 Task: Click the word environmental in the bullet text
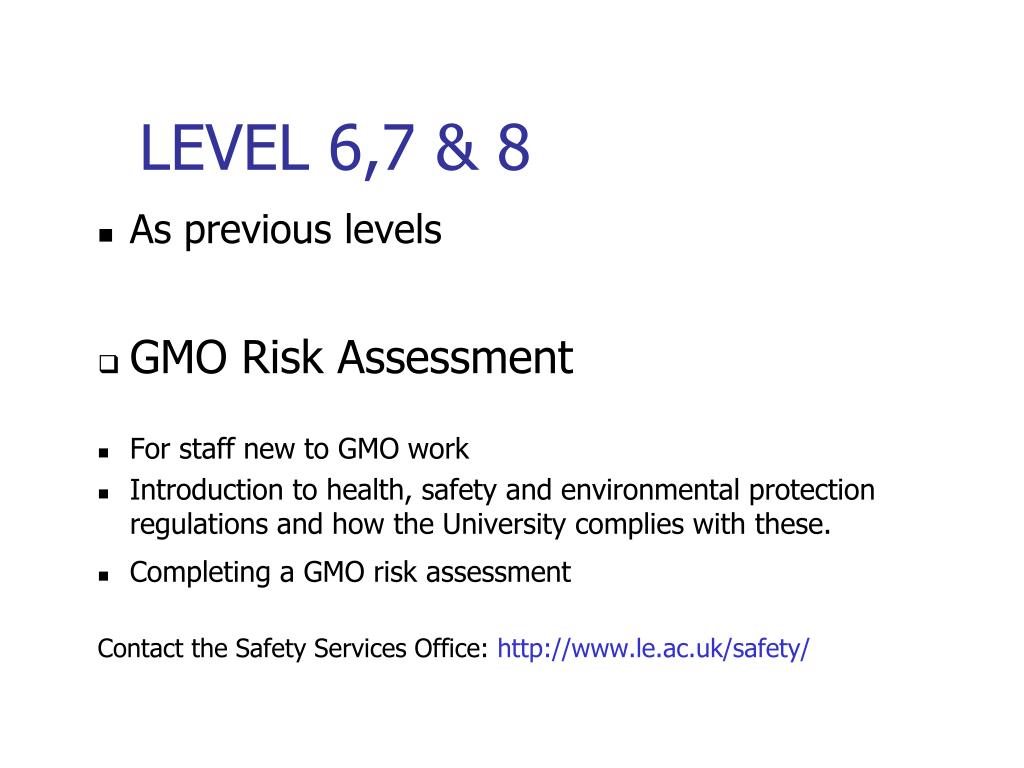(650, 490)
